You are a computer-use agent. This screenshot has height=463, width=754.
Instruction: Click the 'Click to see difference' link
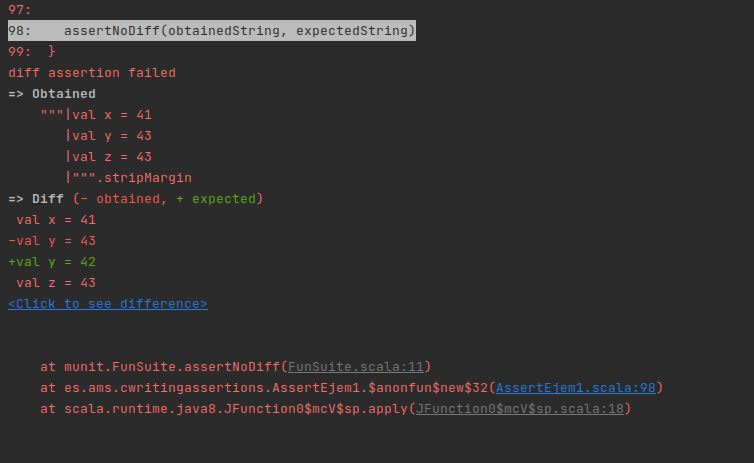click(107, 304)
